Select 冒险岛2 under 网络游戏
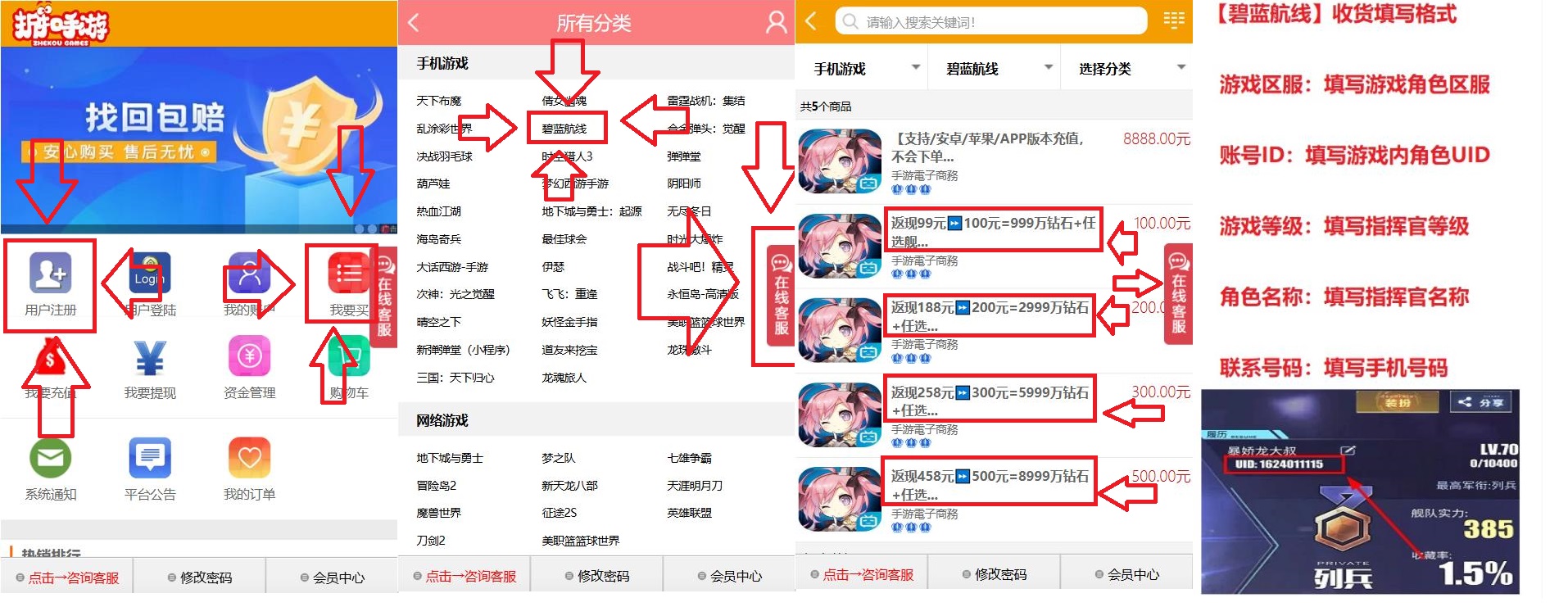This screenshot has width=1568, height=607. 437,486
